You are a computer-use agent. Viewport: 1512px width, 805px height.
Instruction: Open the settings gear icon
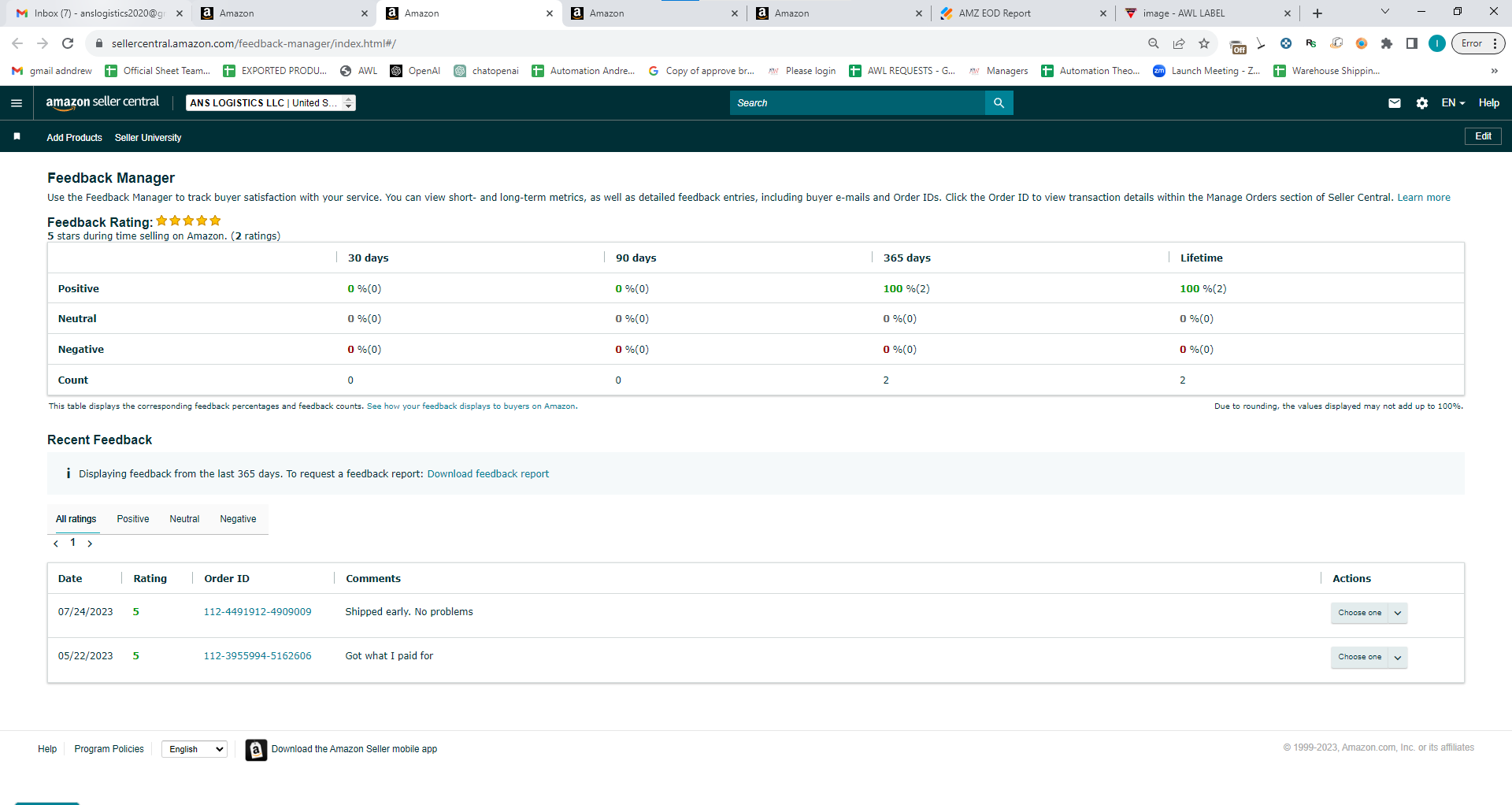click(x=1422, y=103)
